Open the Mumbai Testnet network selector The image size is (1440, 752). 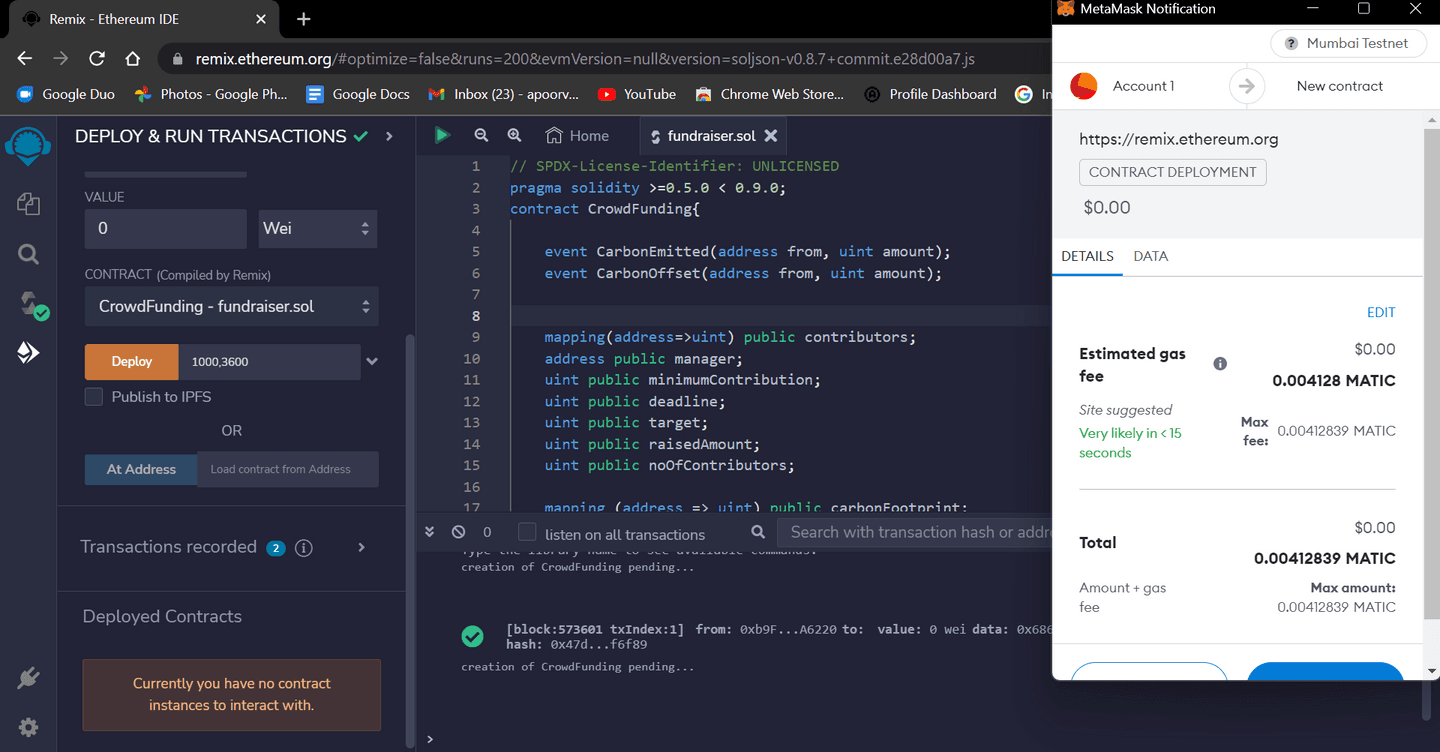coord(1346,43)
